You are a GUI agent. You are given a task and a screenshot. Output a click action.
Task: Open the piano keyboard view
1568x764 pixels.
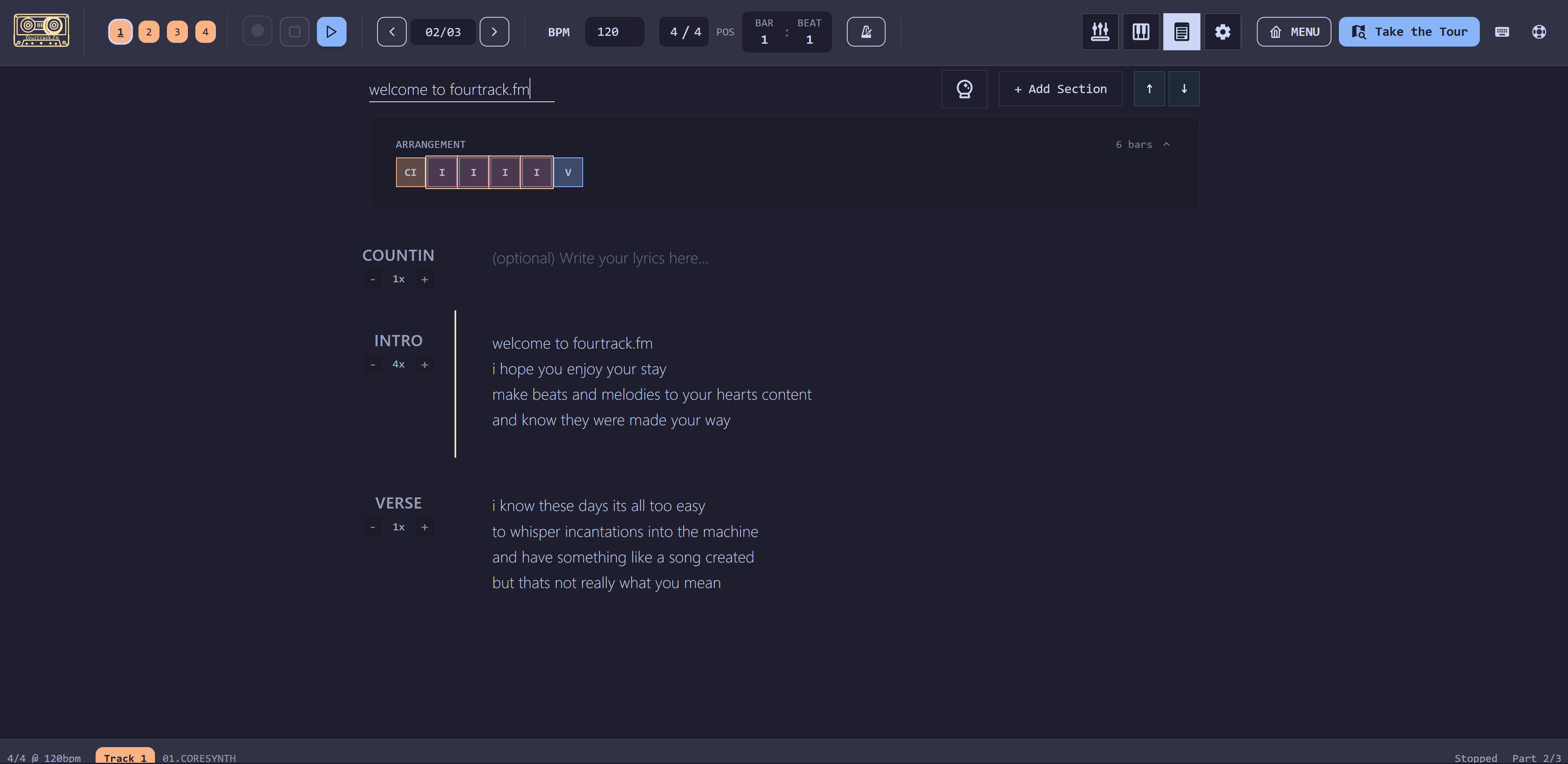tap(1140, 31)
